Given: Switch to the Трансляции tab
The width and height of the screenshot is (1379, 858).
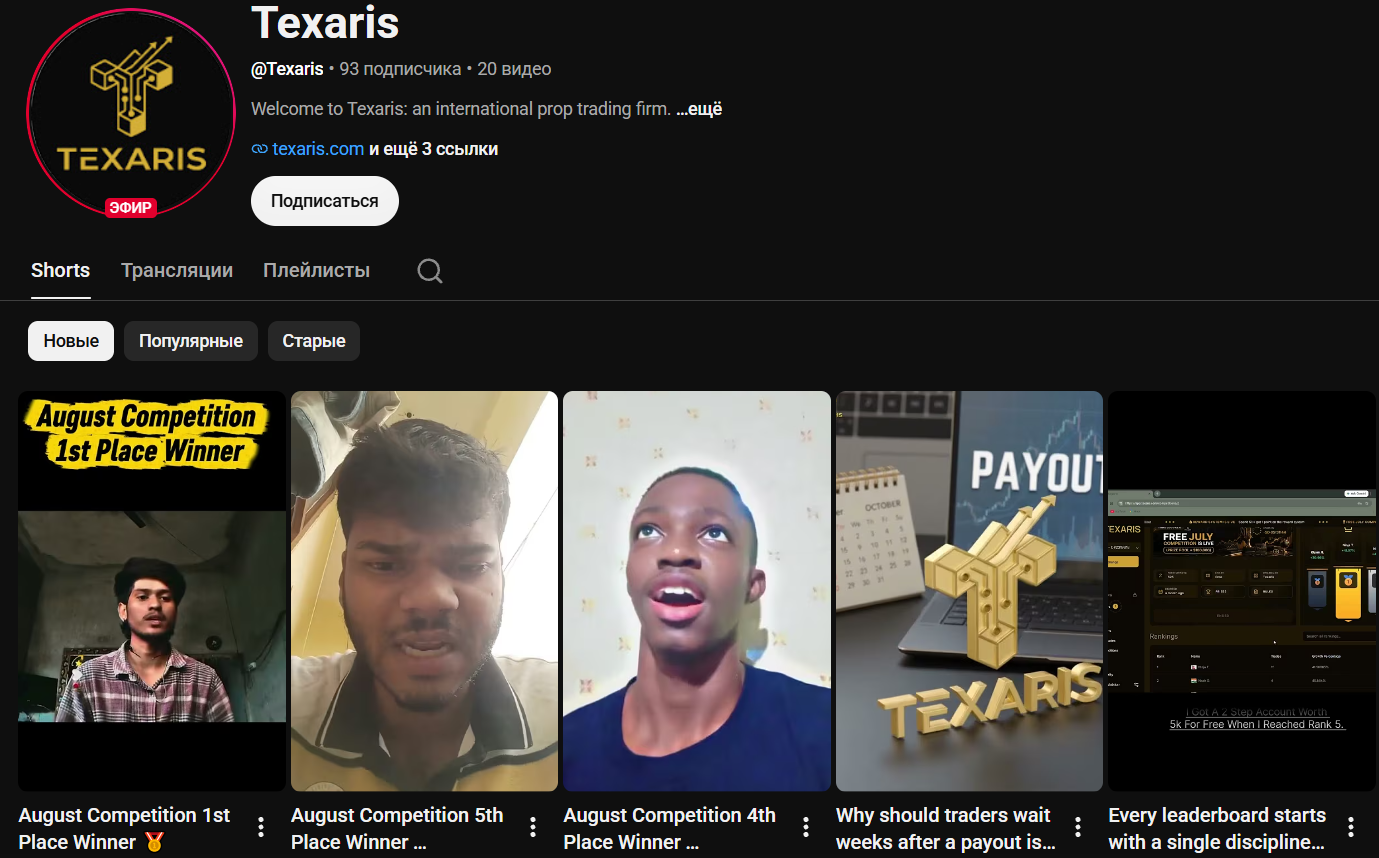Looking at the screenshot, I should 177,270.
